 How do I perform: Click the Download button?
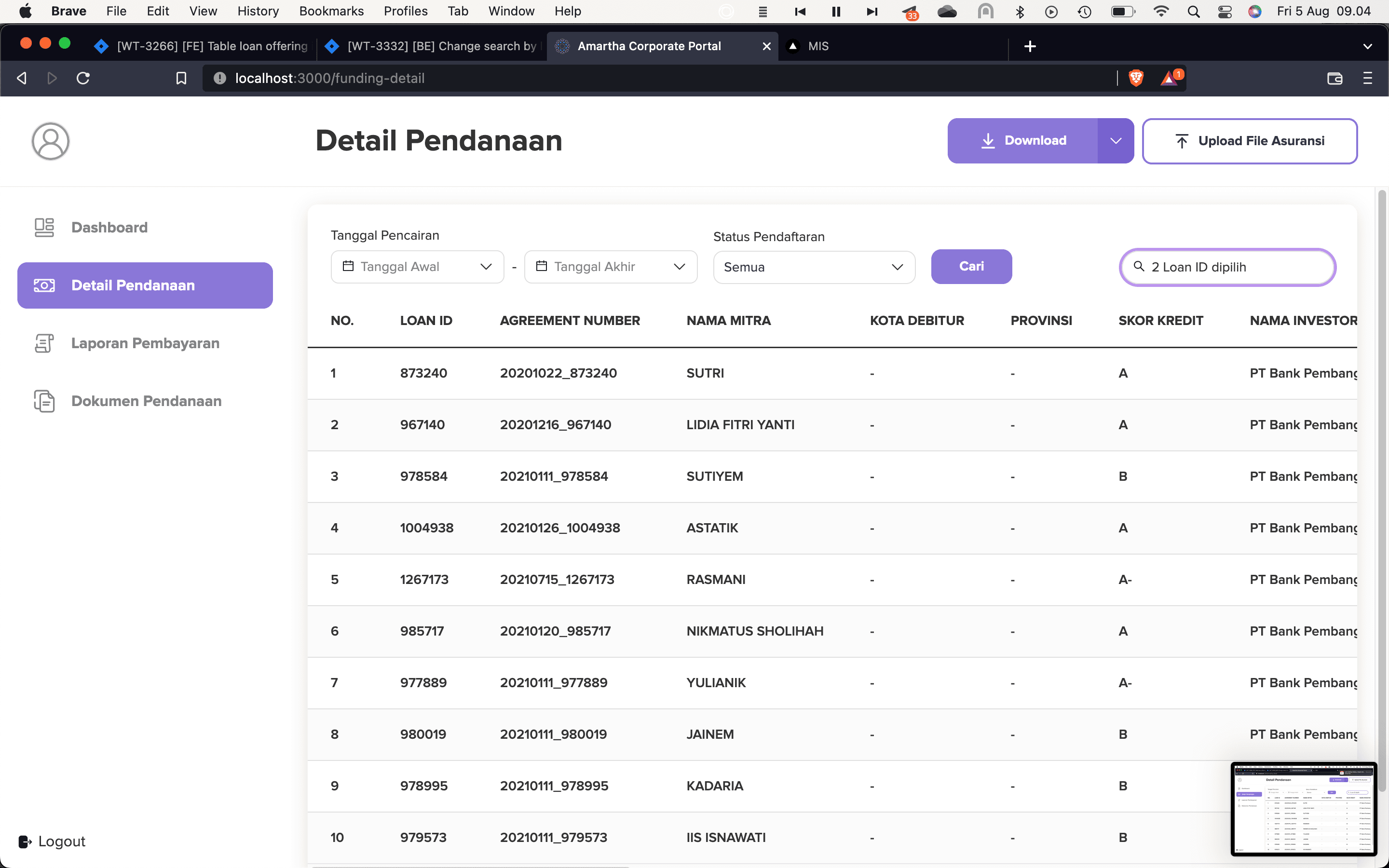(1023, 141)
